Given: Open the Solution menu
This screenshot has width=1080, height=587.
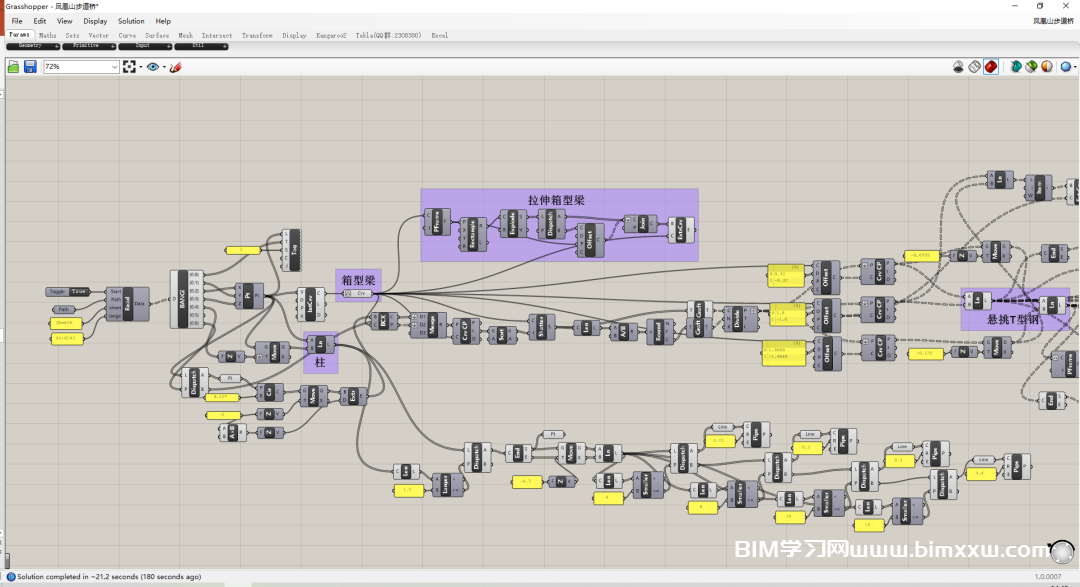Looking at the screenshot, I should pyautogui.click(x=131, y=21).
